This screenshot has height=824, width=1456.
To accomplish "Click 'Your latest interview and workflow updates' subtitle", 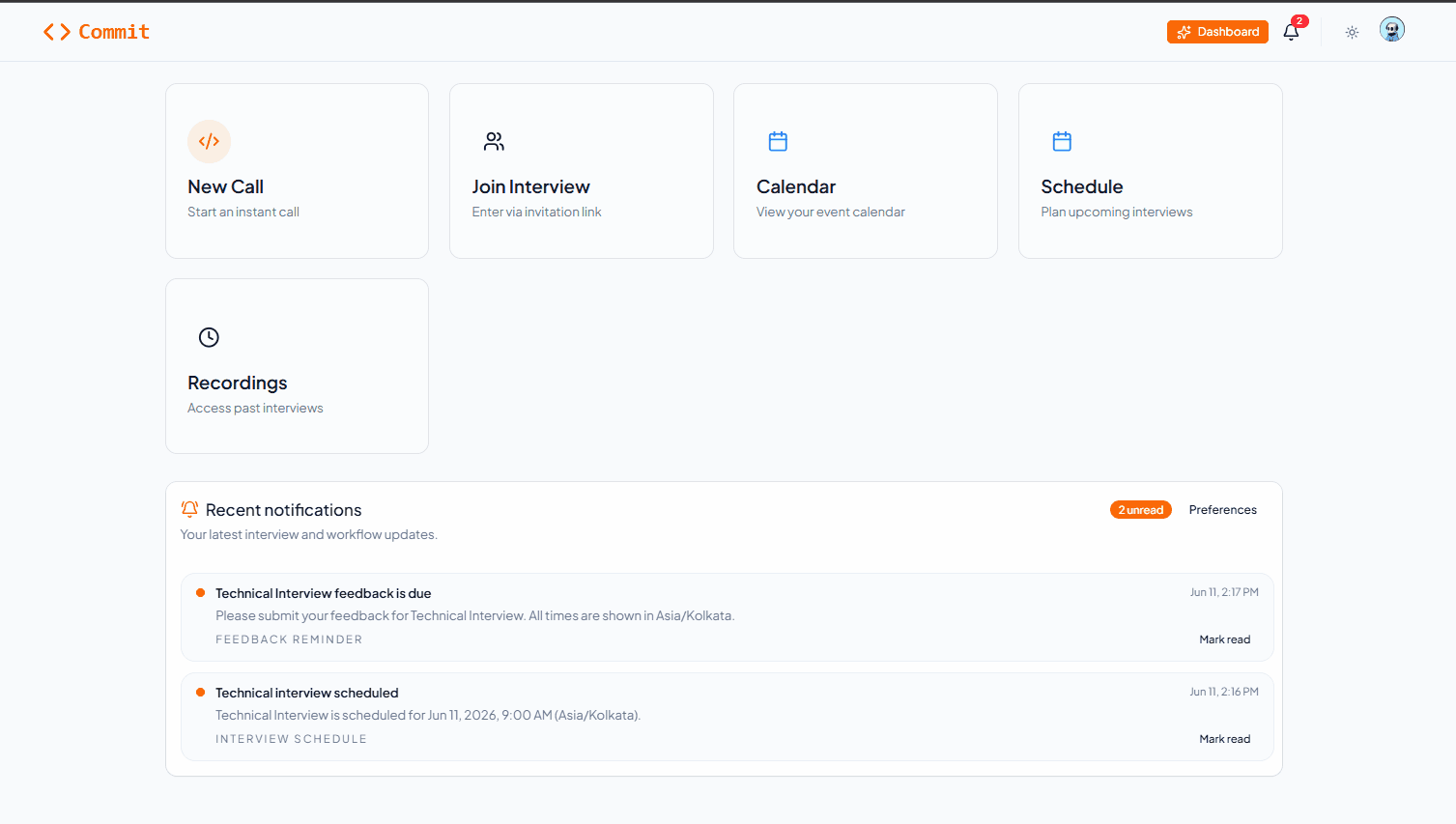I will [x=309, y=534].
